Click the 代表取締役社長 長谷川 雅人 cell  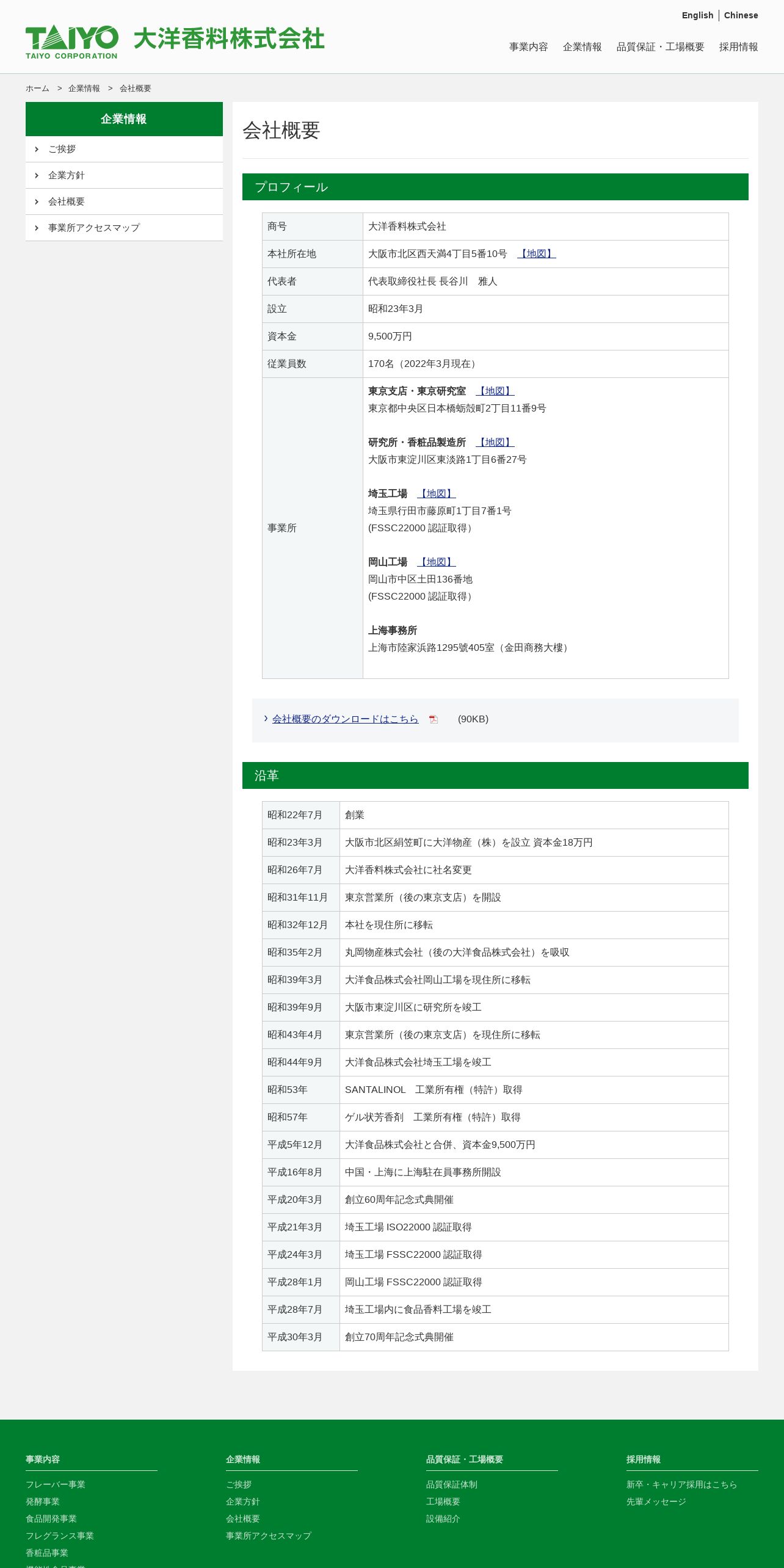(546, 281)
